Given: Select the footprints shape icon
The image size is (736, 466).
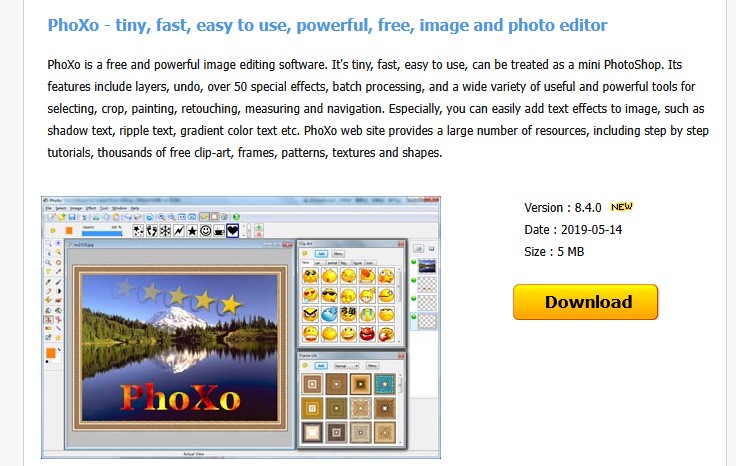Looking at the screenshot, I should (152, 230).
